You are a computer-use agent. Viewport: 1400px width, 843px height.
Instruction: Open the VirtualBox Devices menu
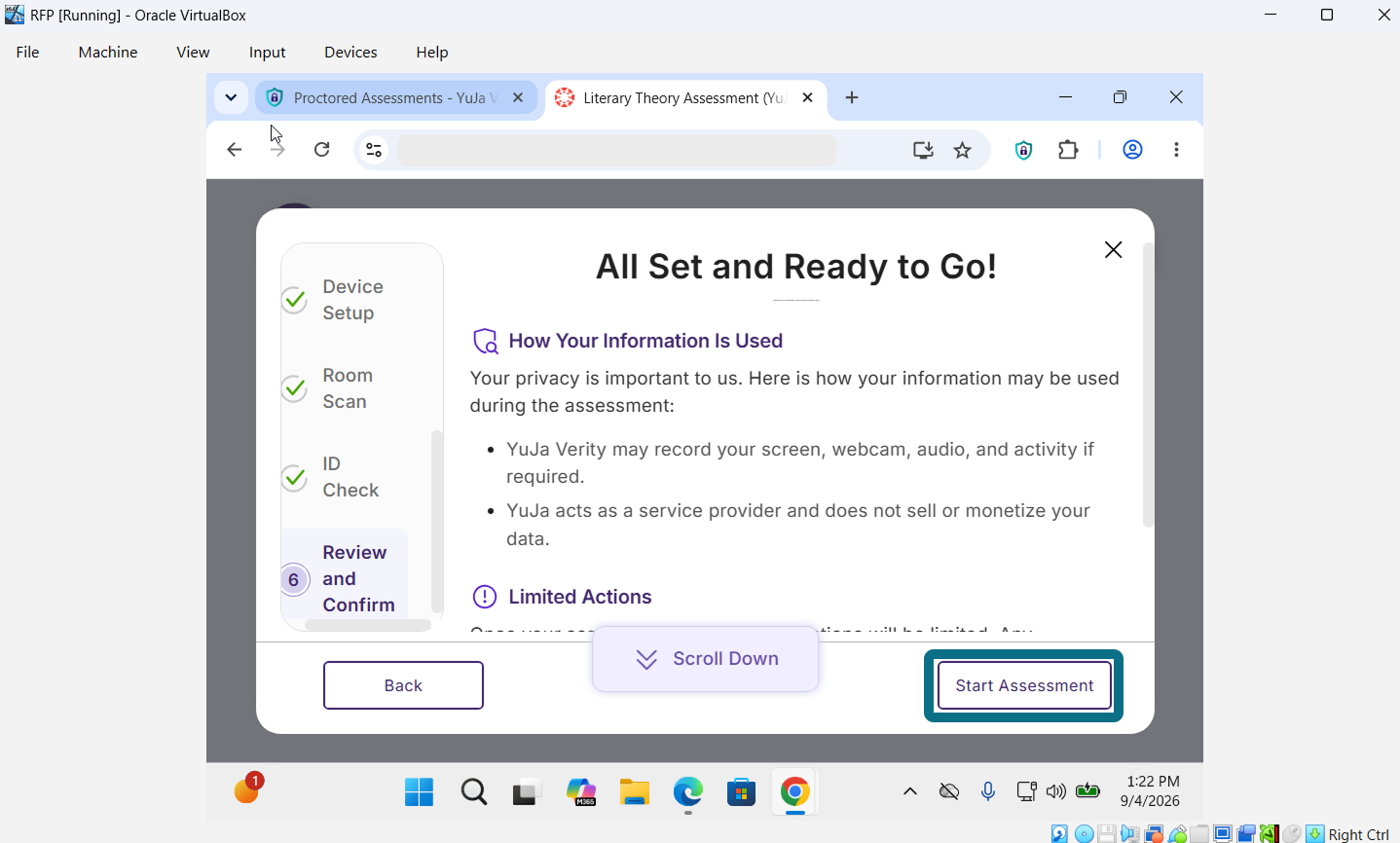pos(350,53)
